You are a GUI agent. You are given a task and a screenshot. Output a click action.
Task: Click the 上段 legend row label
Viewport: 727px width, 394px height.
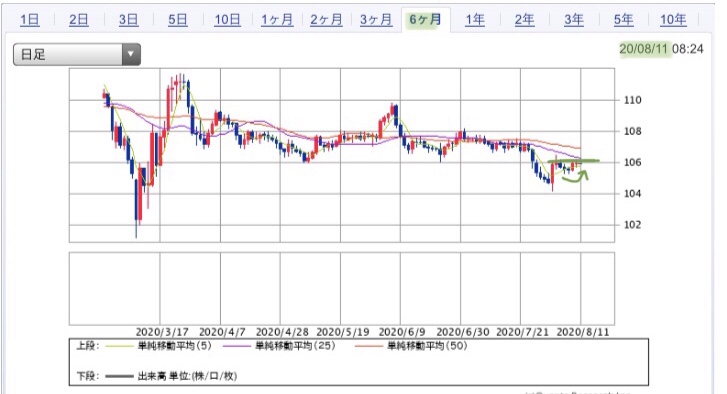(x=88, y=346)
